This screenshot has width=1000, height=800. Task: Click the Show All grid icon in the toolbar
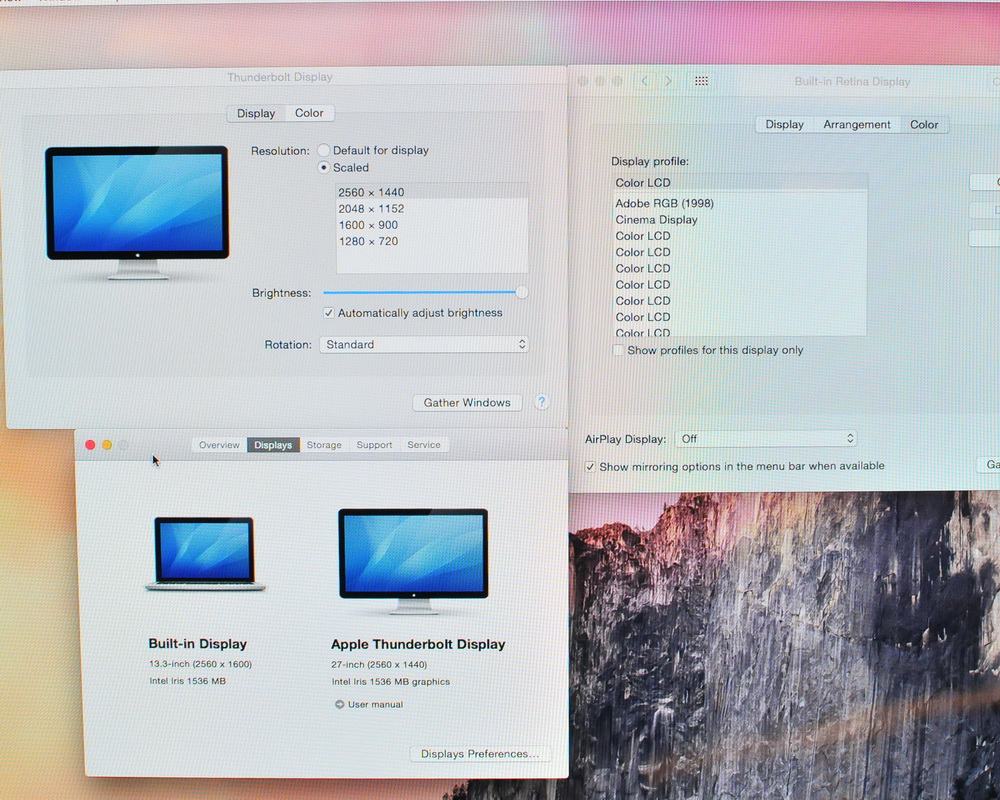(x=702, y=81)
